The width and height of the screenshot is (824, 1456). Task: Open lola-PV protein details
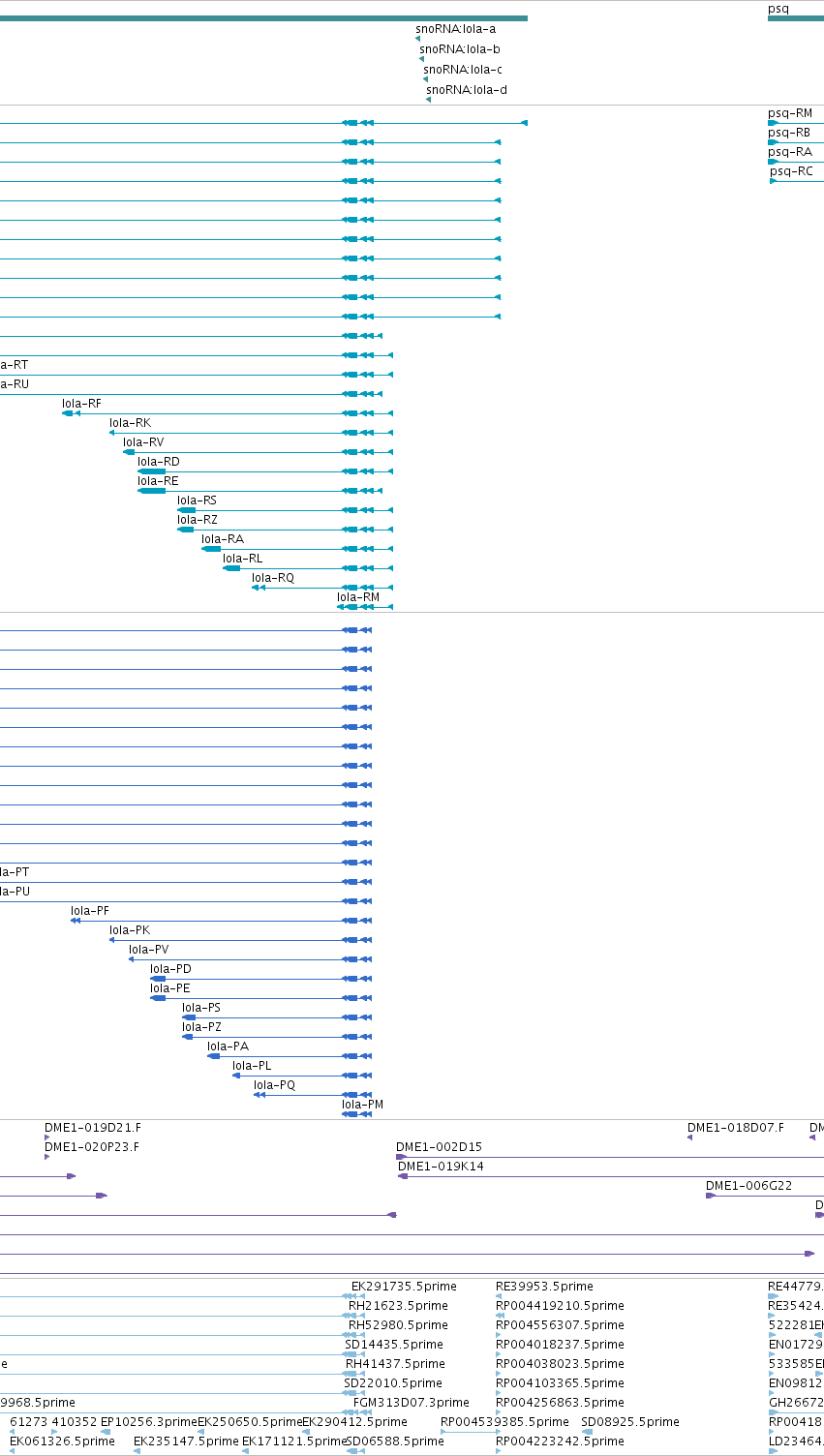[149, 950]
